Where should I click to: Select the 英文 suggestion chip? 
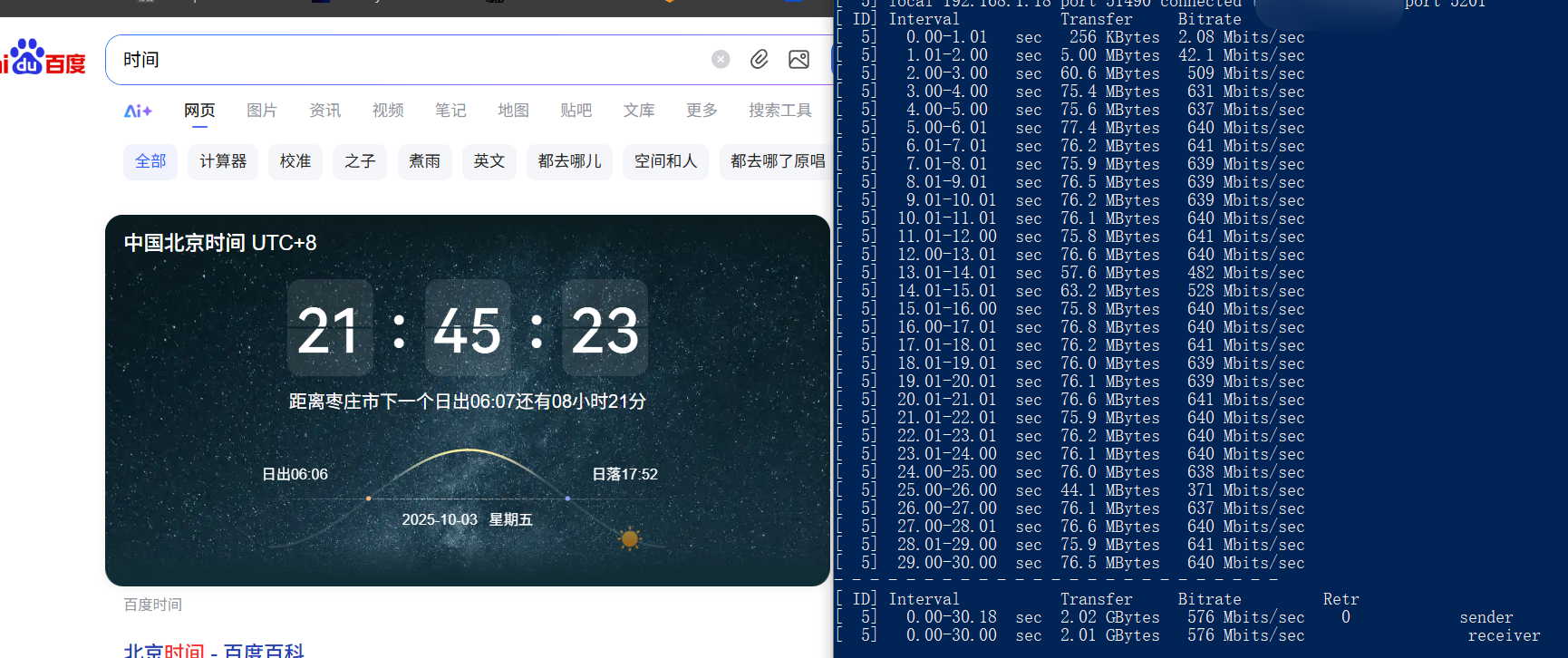[489, 161]
